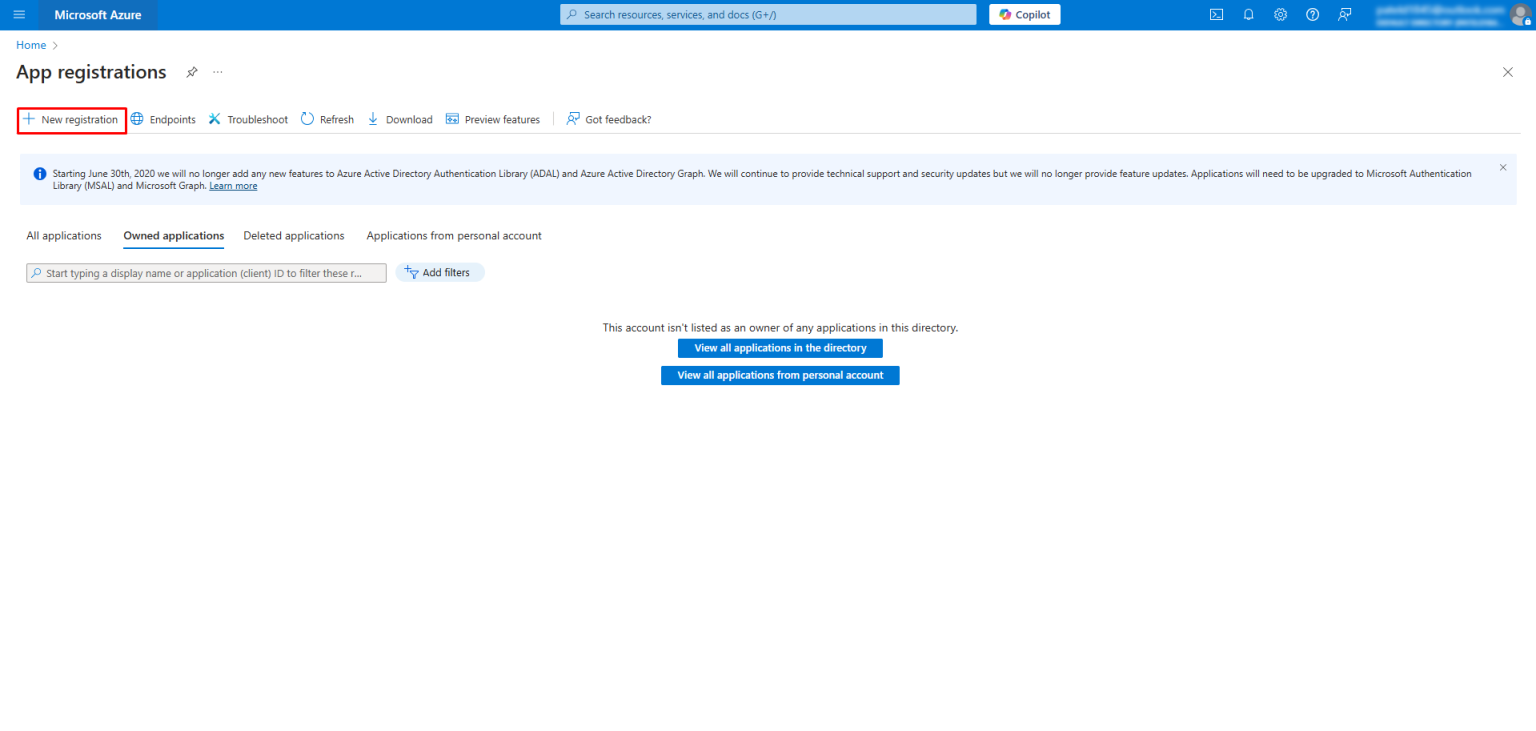This screenshot has height=731, width=1536.
Task: Open the Help menu
Action: (x=1312, y=14)
